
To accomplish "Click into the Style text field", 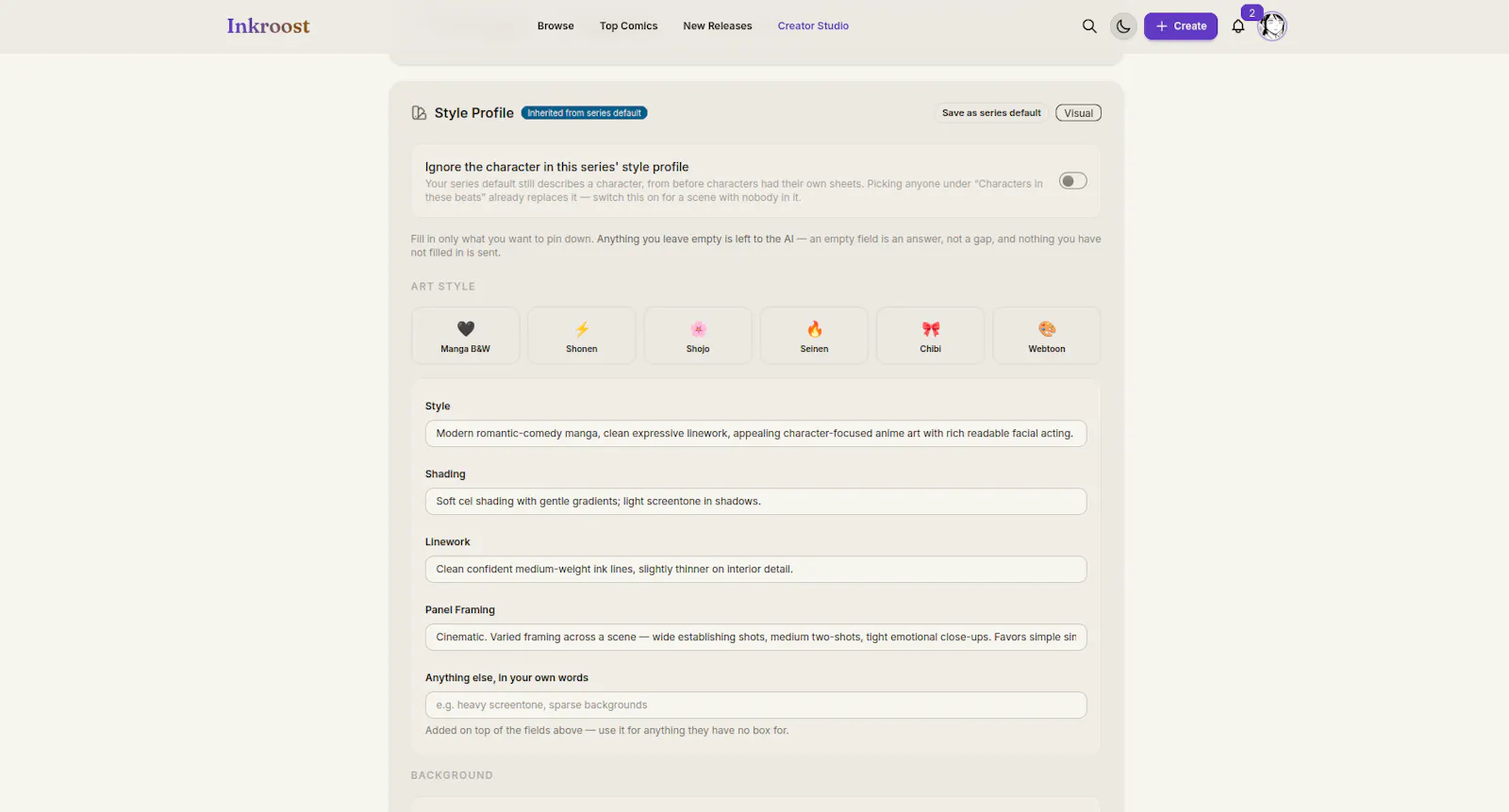I will (x=755, y=434).
